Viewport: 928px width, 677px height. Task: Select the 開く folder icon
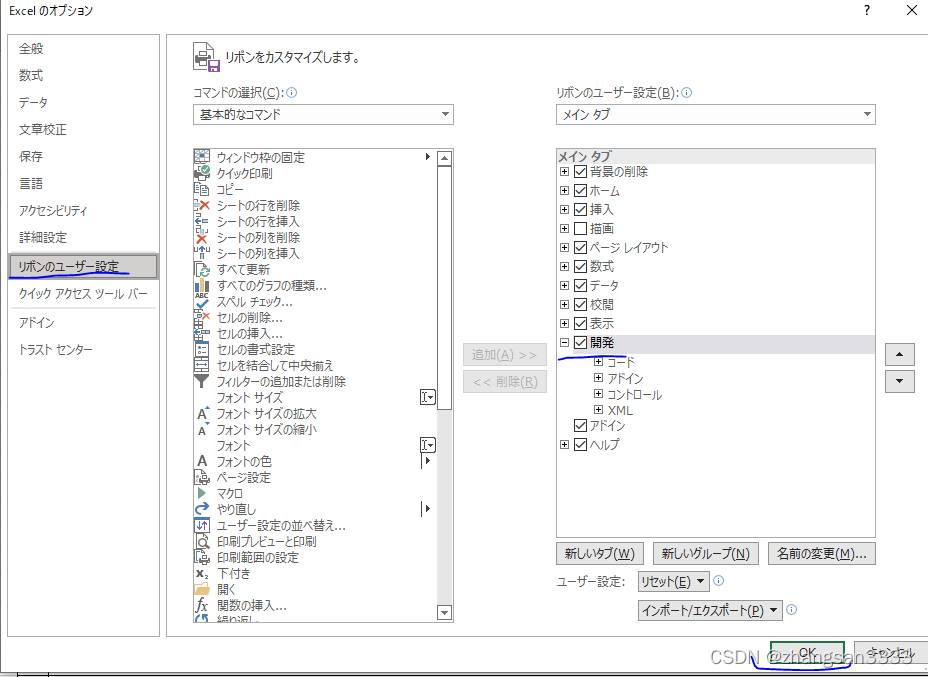[202, 589]
